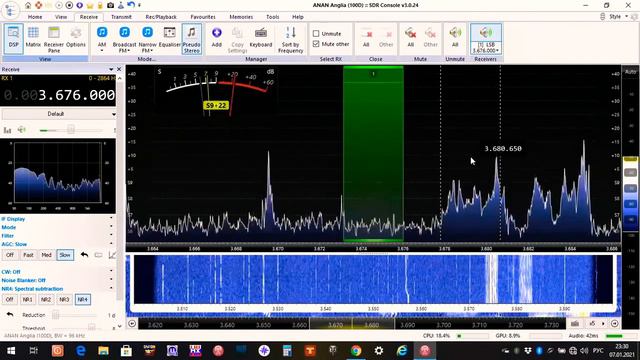This screenshot has height=360, width=640.
Task: Open the Rec/Playback ribbon tab
Action: coord(161,17)
